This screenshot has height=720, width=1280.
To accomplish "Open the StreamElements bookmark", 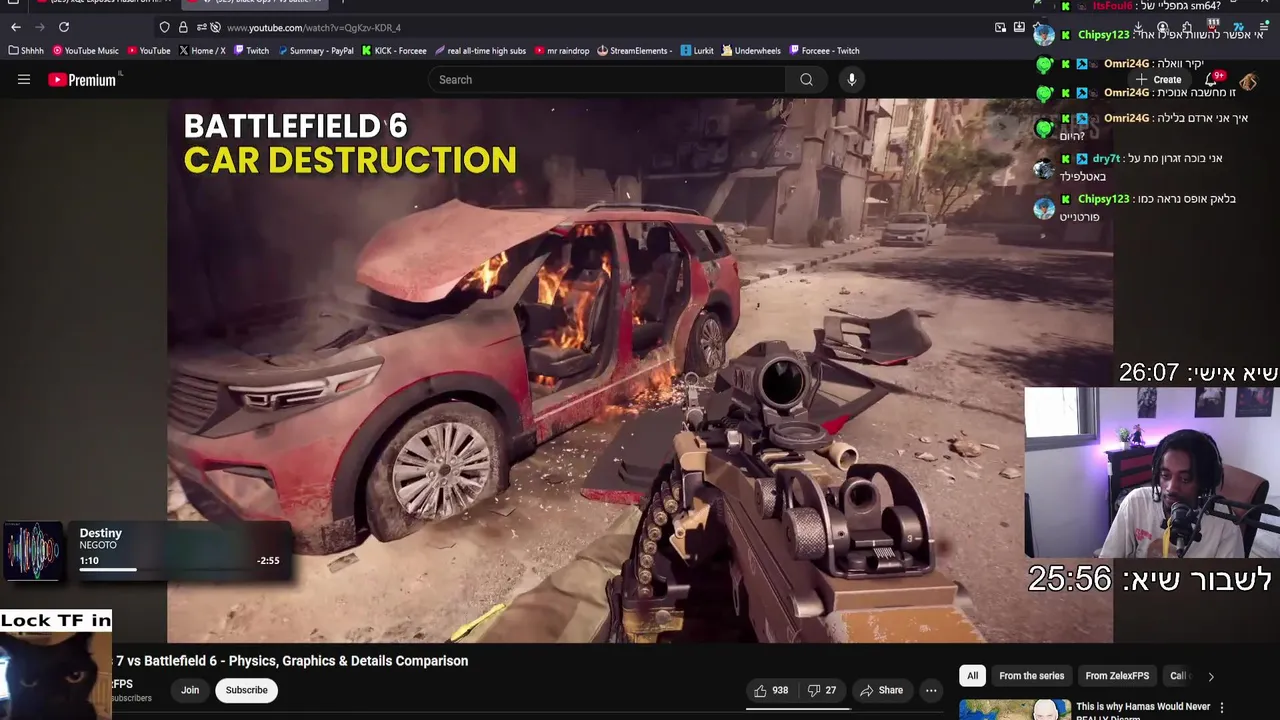I will 634,51.
